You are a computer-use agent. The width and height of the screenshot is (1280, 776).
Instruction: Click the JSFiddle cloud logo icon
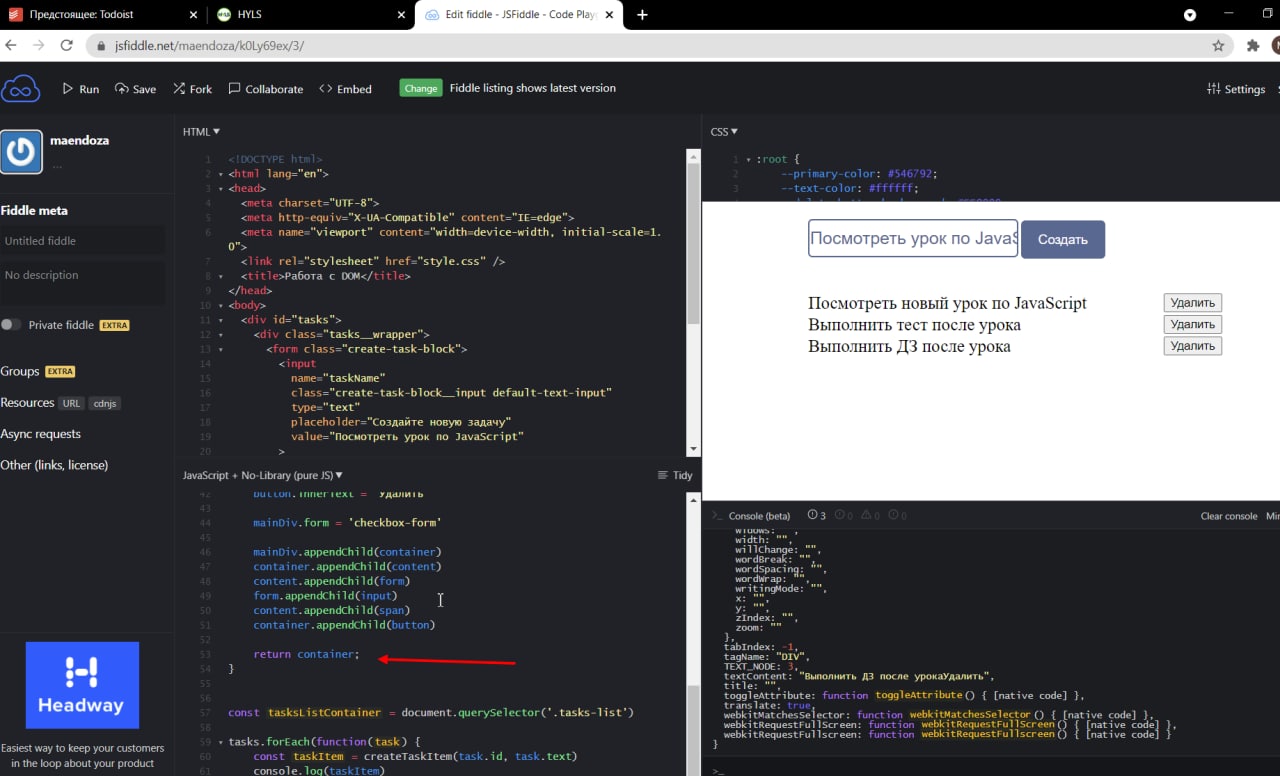point(20,88)
